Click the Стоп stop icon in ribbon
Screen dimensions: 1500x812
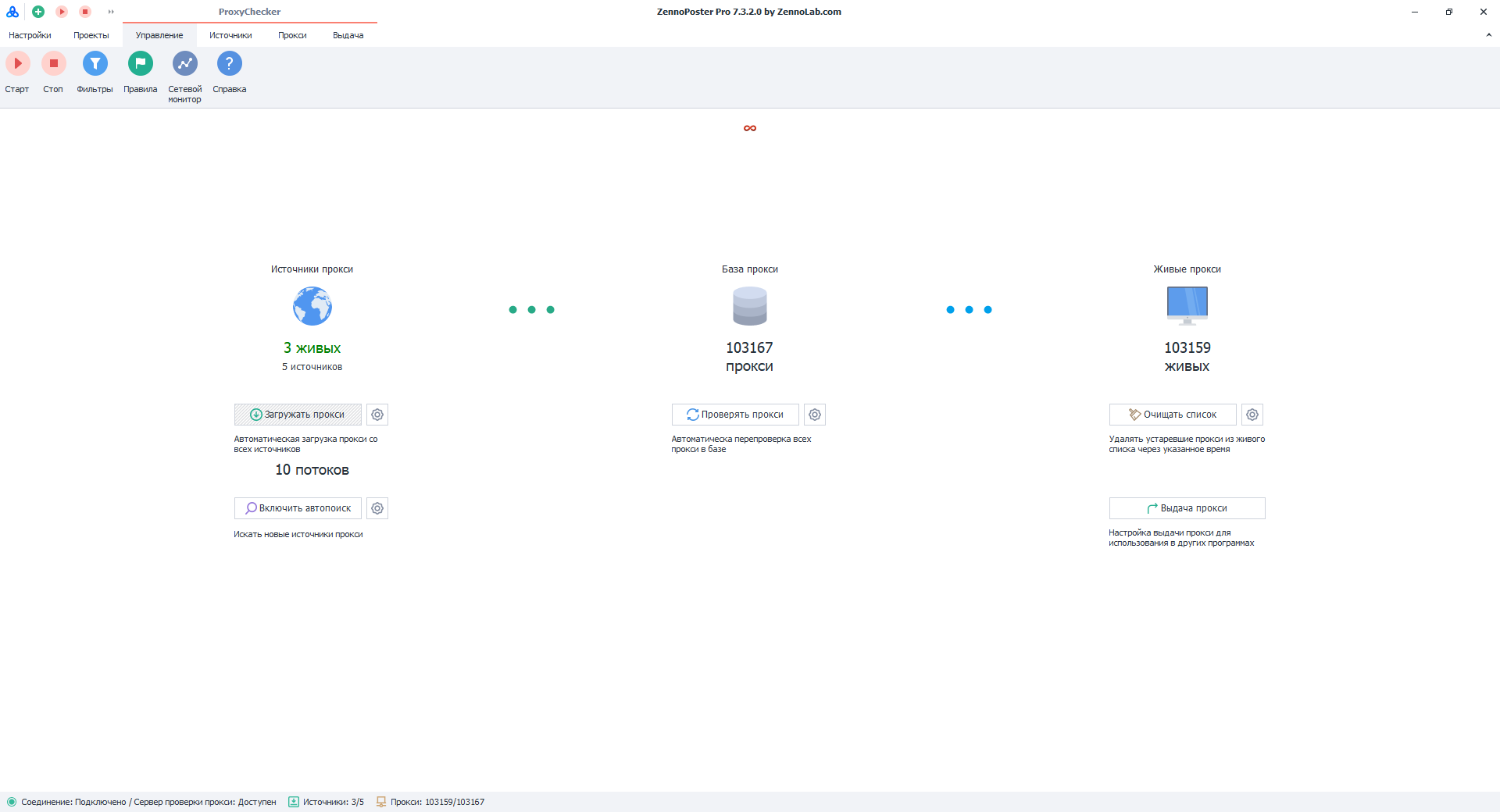[x=53, y=63]
